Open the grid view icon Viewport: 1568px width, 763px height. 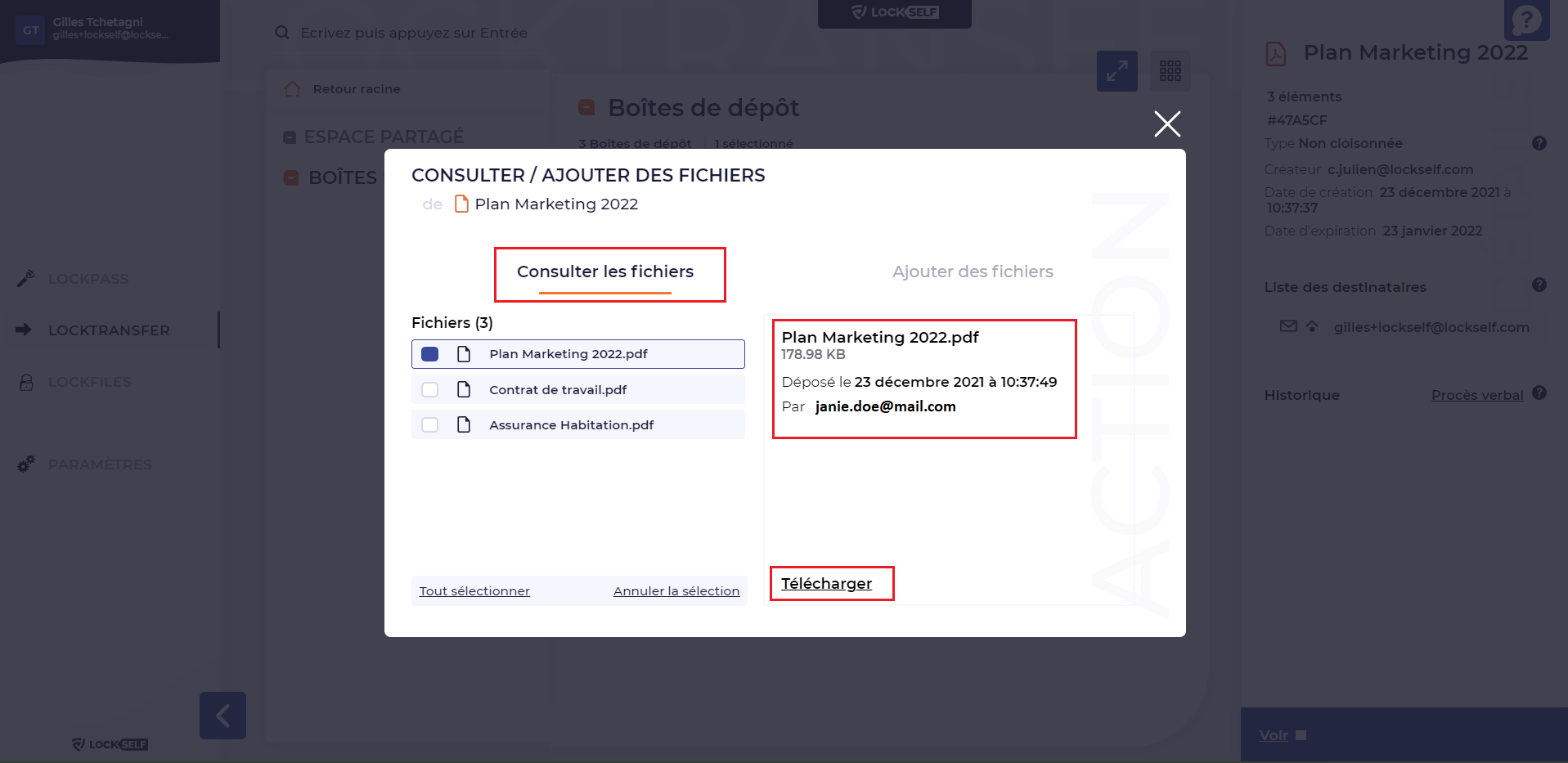pyautogui.click(x=1170, y=71)
